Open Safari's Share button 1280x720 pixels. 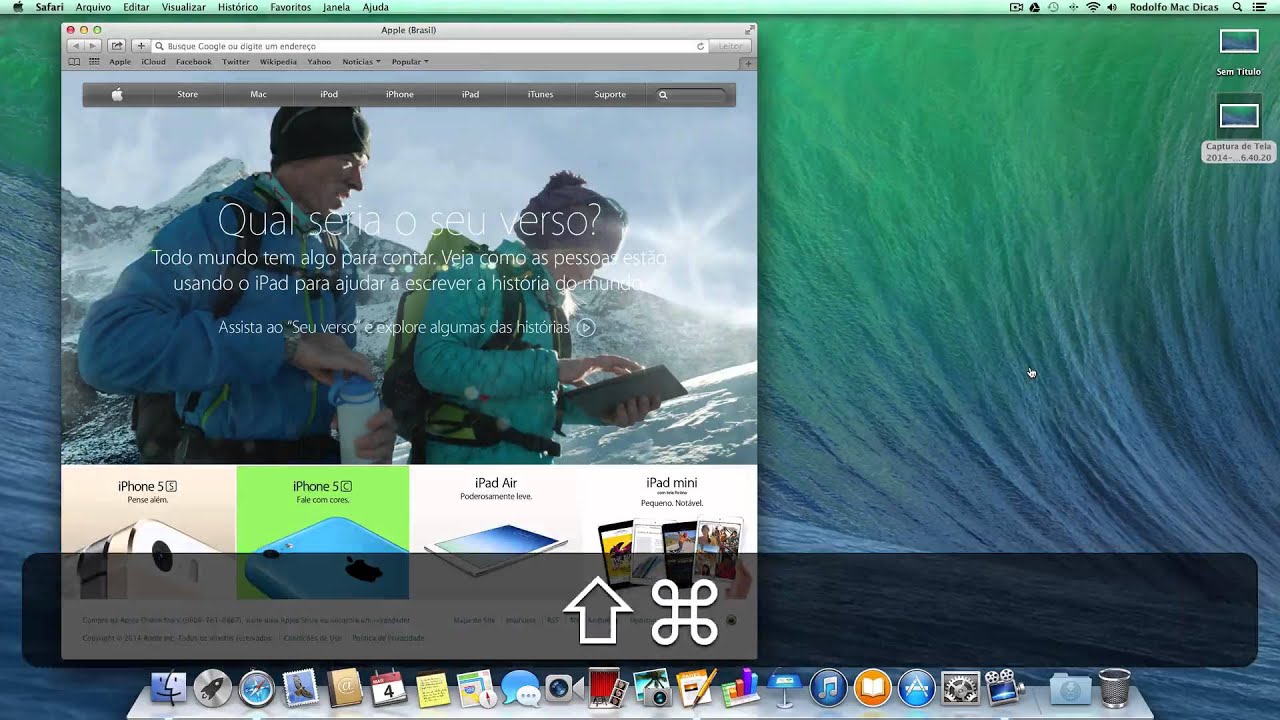click(117, 46)
